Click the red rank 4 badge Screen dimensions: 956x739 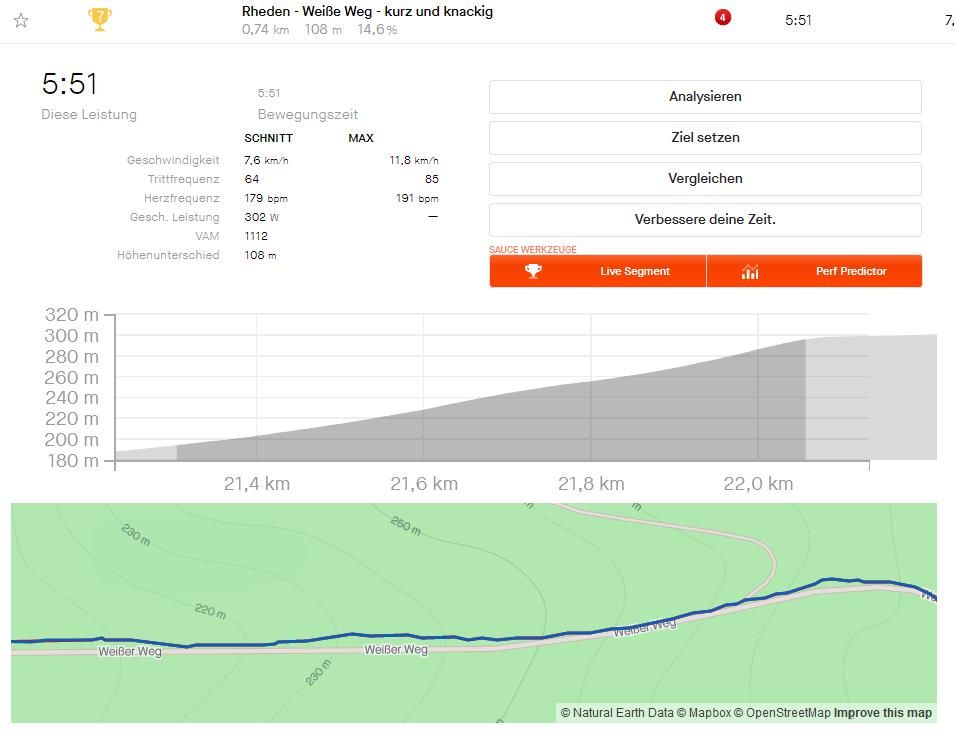pos(723,17)
